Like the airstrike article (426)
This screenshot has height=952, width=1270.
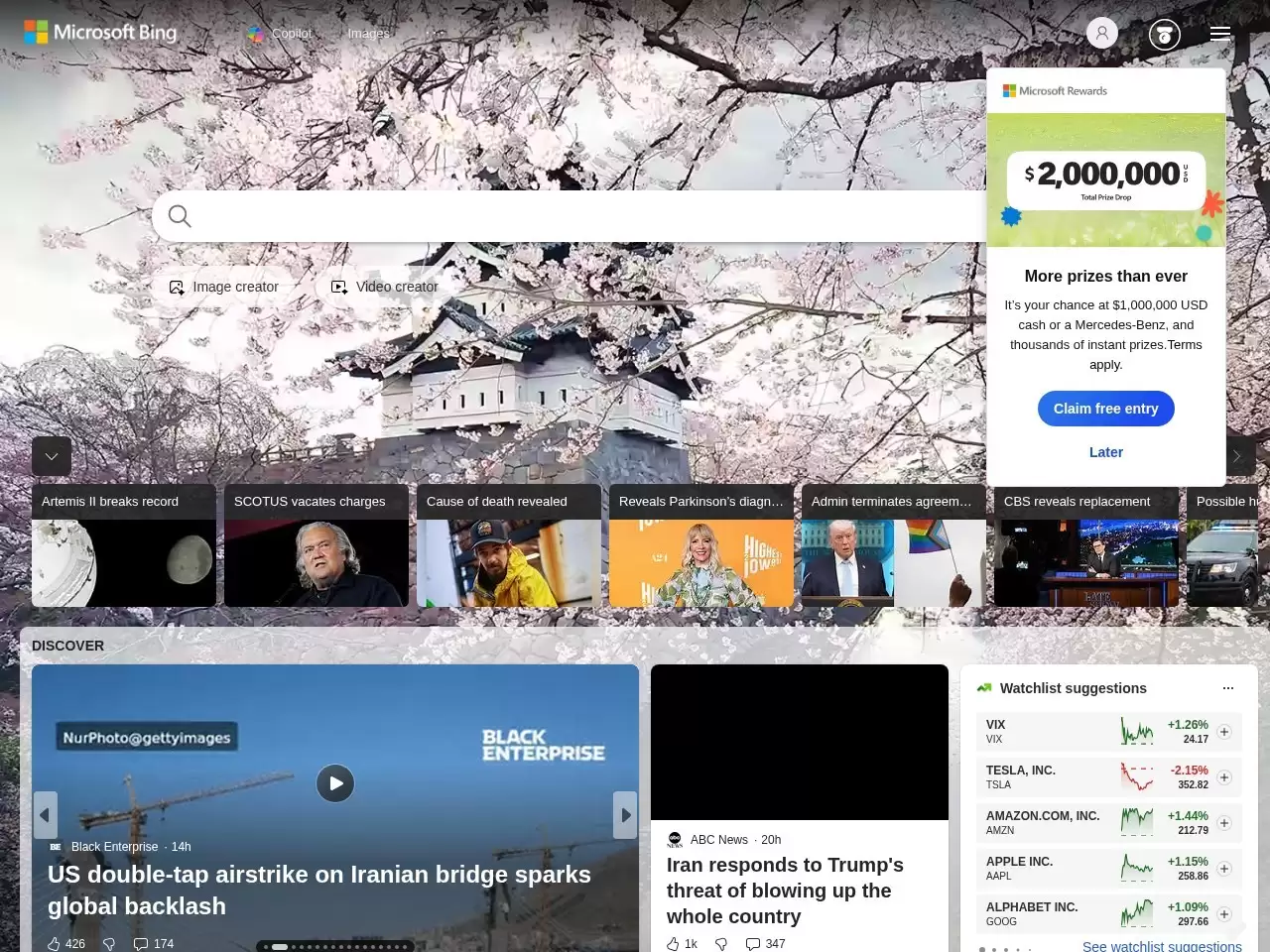point(66,944)
